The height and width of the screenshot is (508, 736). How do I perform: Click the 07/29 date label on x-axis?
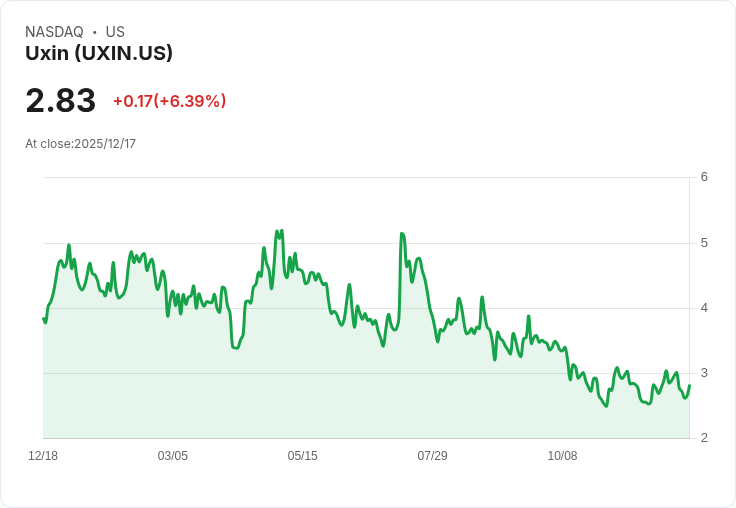click(432, 455)
